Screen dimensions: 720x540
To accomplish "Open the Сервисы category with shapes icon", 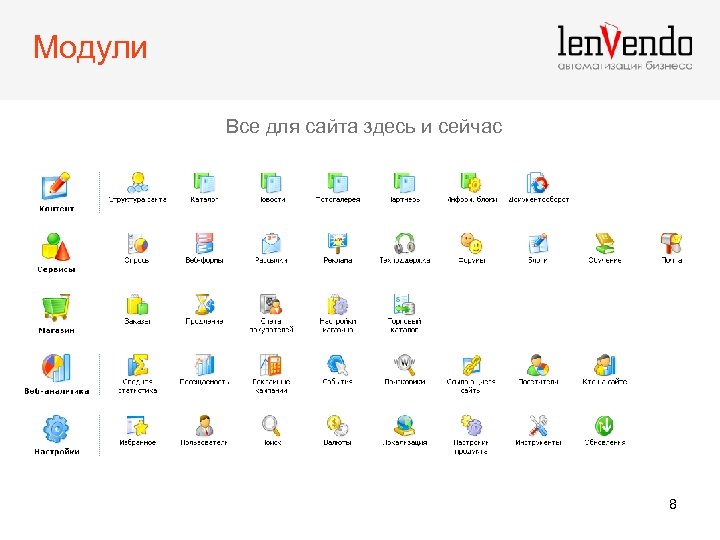I will click(56, 247).
